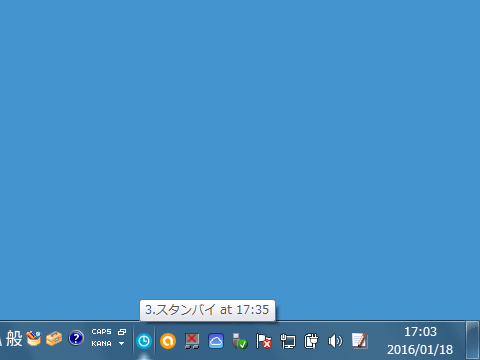Click the wired network connection tray icon
The image size is (480, 360).
point(287,341)
